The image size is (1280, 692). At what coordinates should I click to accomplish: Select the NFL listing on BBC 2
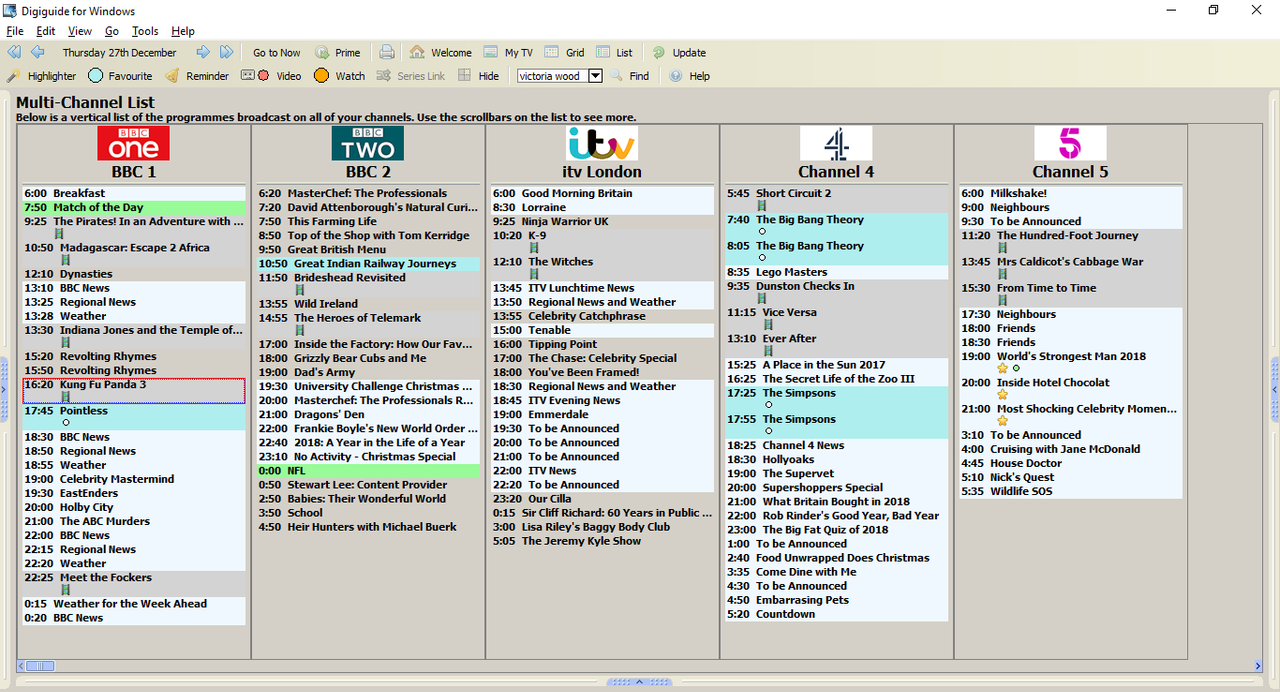(368, 471)
